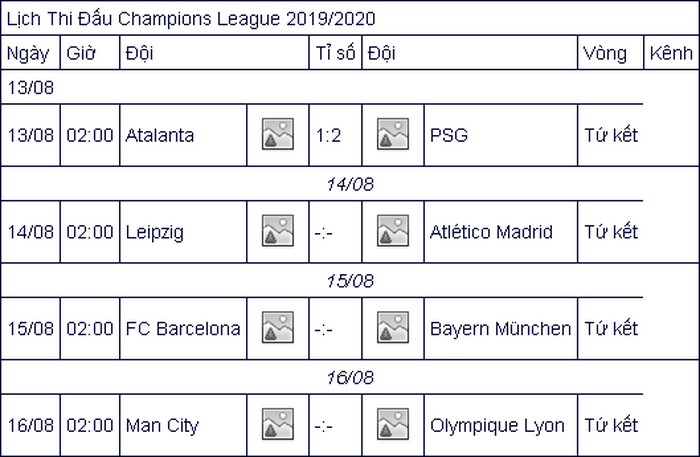Click Atalanta team logo placeholder image

click(x=278, y=134)
